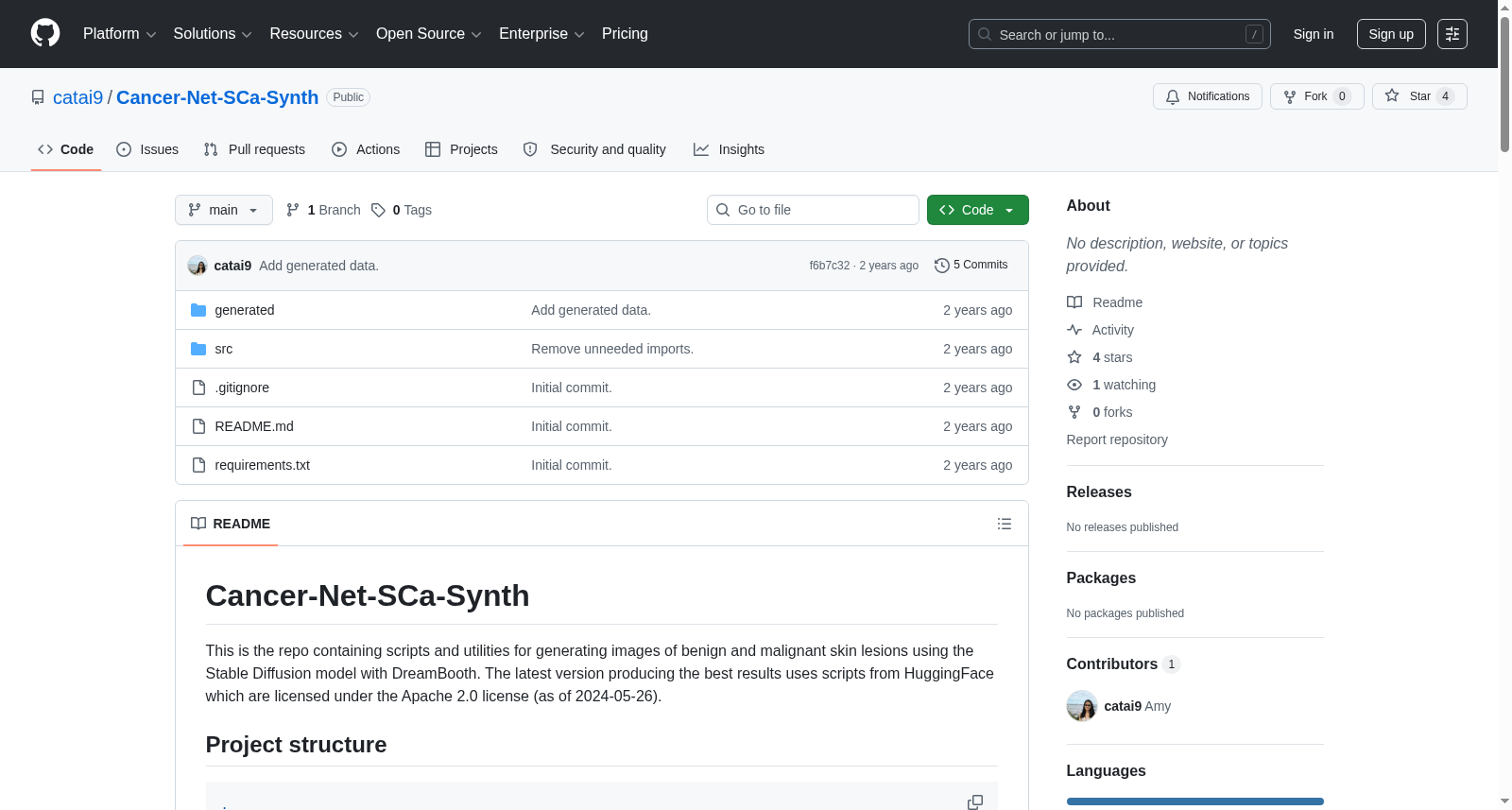Switch to Security and quality tab

pyautogui.click(x=594, y=149)
